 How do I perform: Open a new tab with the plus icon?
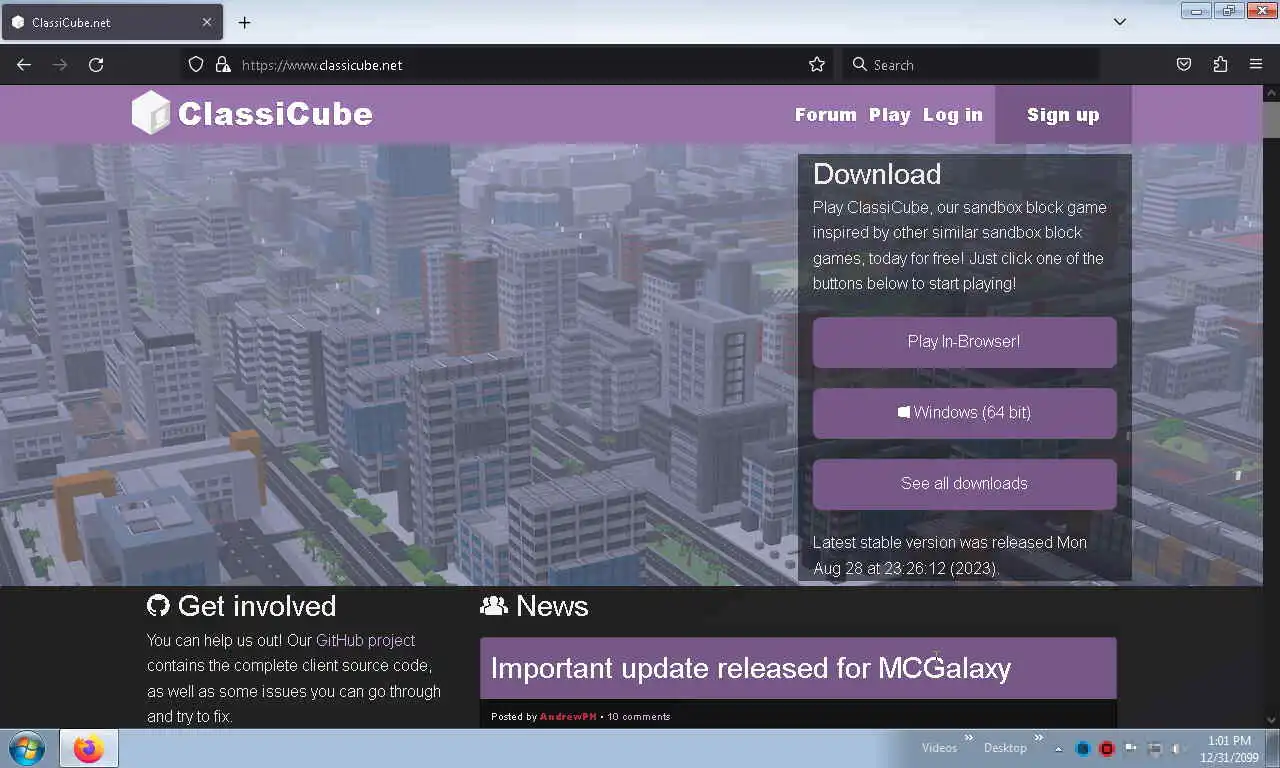[244, 22]
